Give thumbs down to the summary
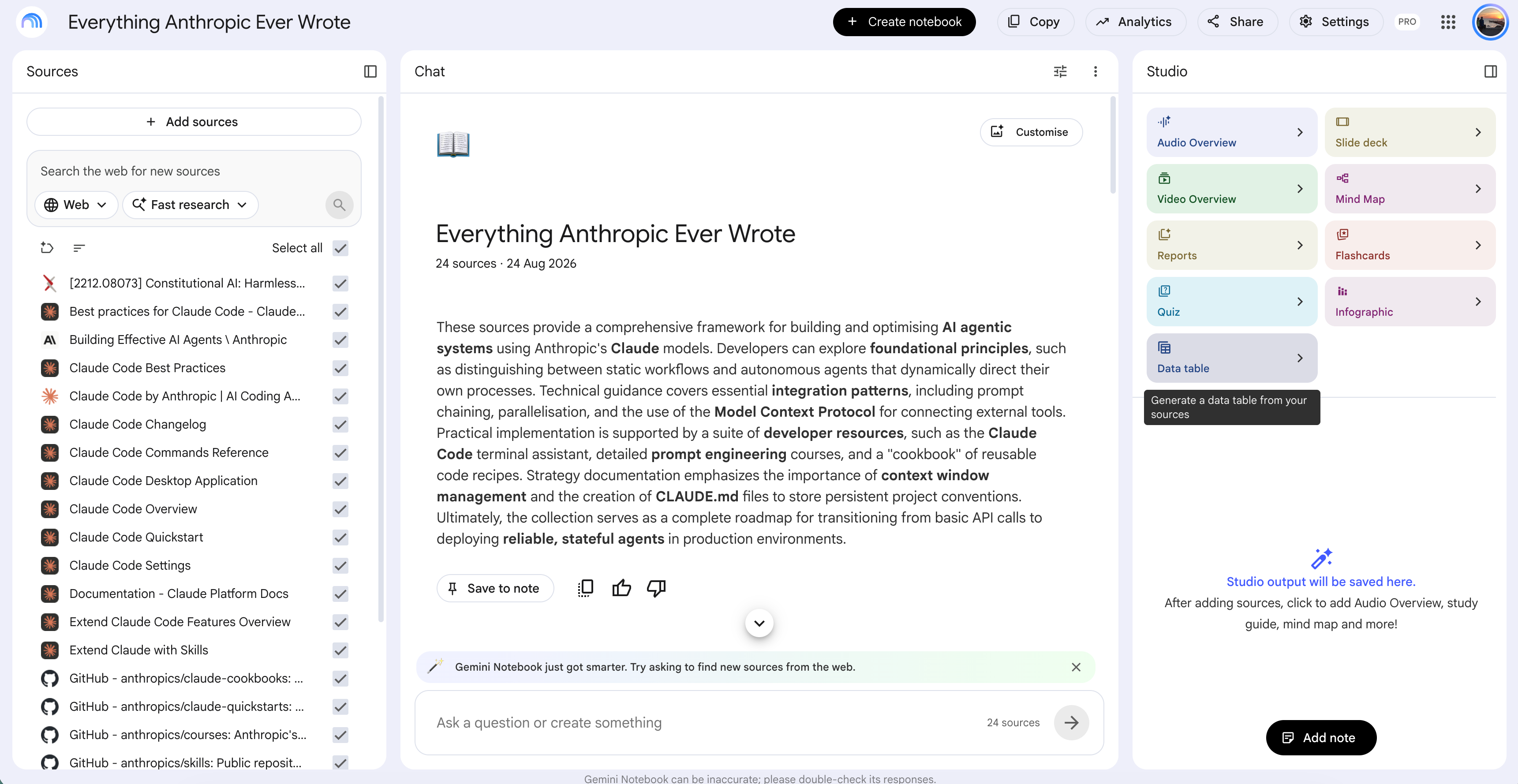The height and width of the screenshot is (784, 1518). [x=656, y=588]
